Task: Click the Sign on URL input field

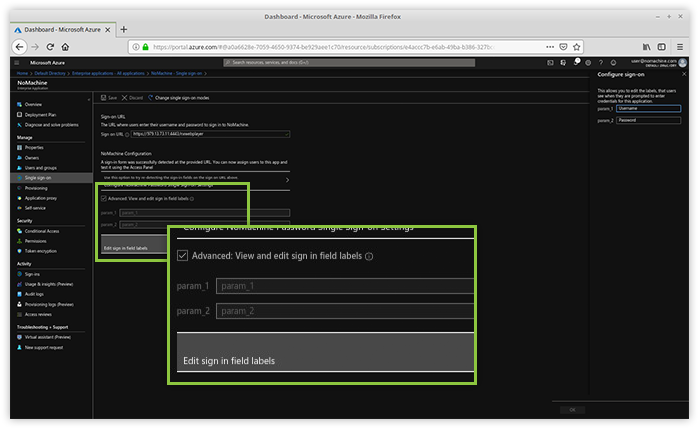Action: pyautogui.click(x=210, y=134)
